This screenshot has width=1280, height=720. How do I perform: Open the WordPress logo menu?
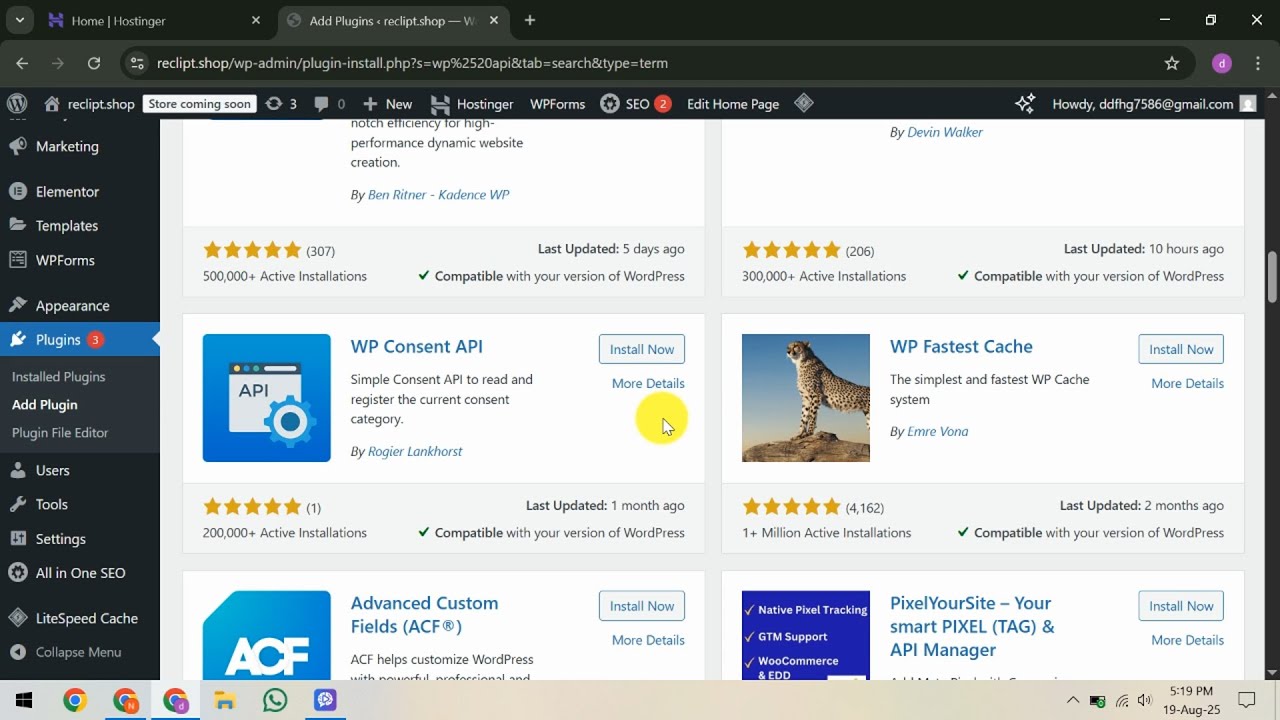coord(16,104)
